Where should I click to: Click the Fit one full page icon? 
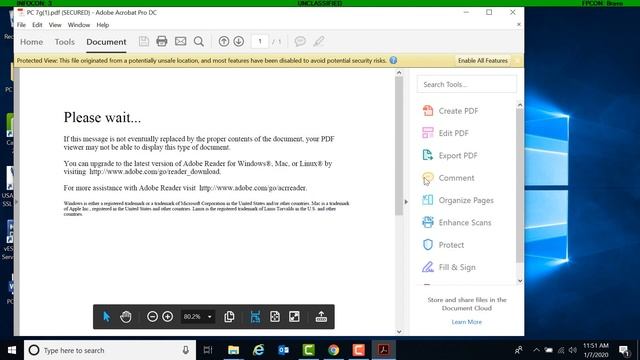(x=275, y=316)
